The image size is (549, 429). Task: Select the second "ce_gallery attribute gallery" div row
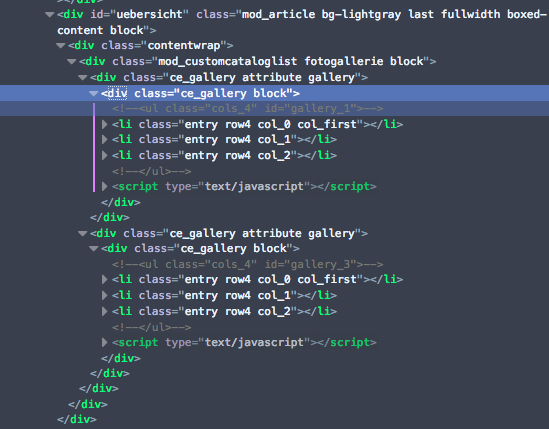click(229, 233)
